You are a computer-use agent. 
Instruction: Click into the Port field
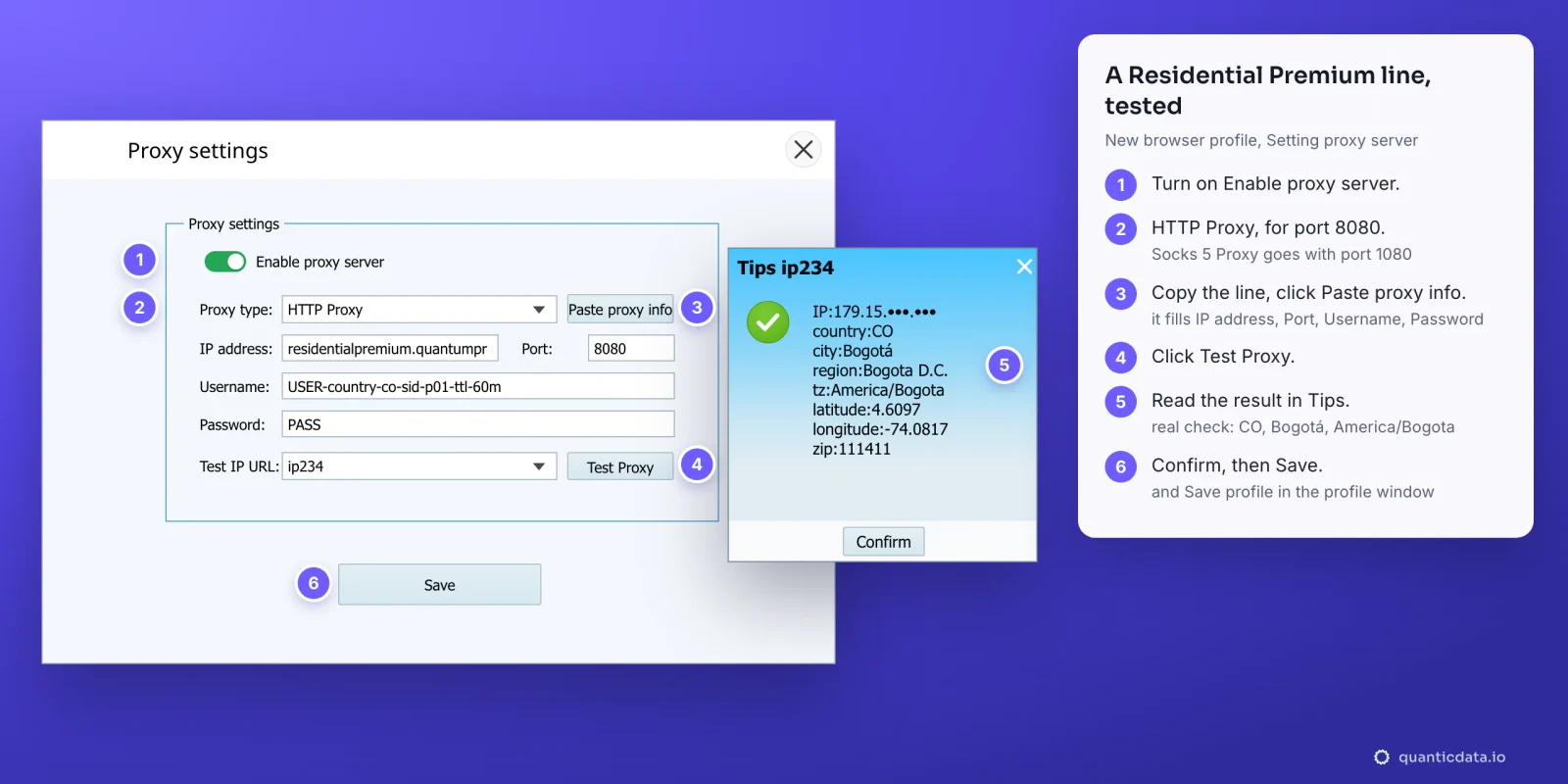coord(631,349)
